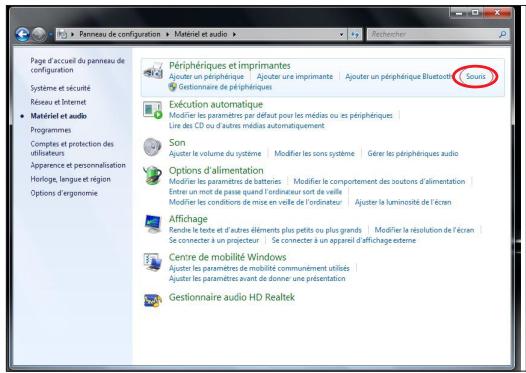
Task: Click the Back navigation arrow
Action: (22, 34)
